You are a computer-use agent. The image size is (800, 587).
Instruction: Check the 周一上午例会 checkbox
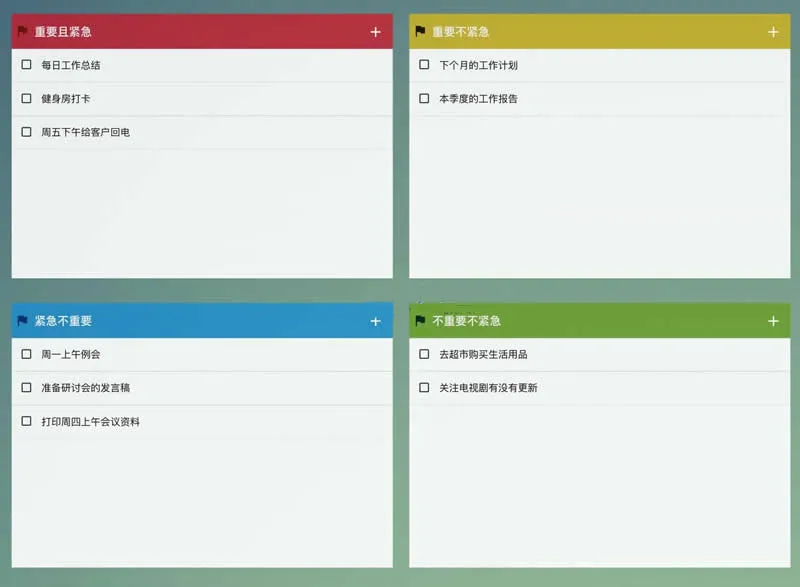click(27, 354)
